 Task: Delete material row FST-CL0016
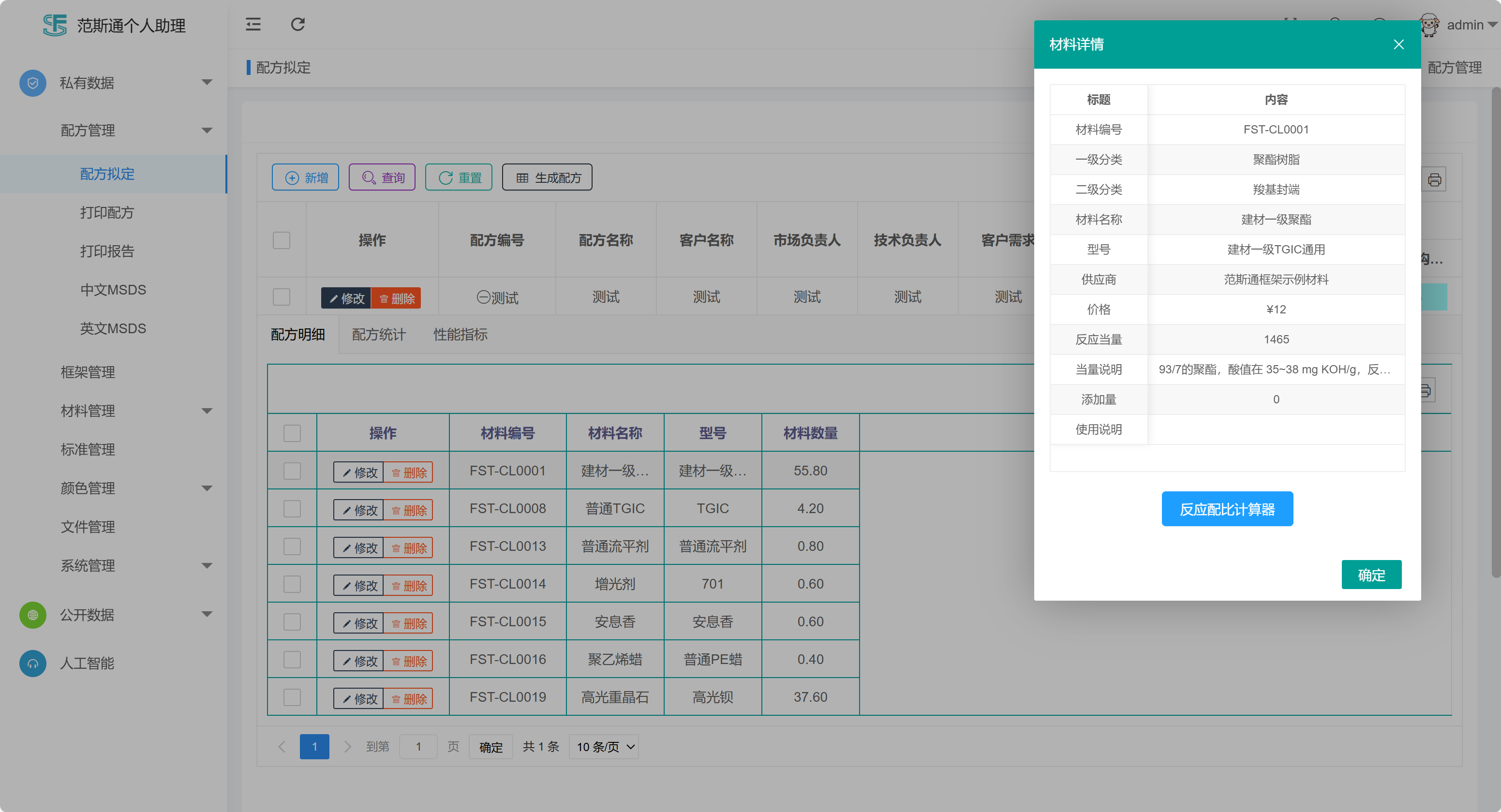click(408, 661)
